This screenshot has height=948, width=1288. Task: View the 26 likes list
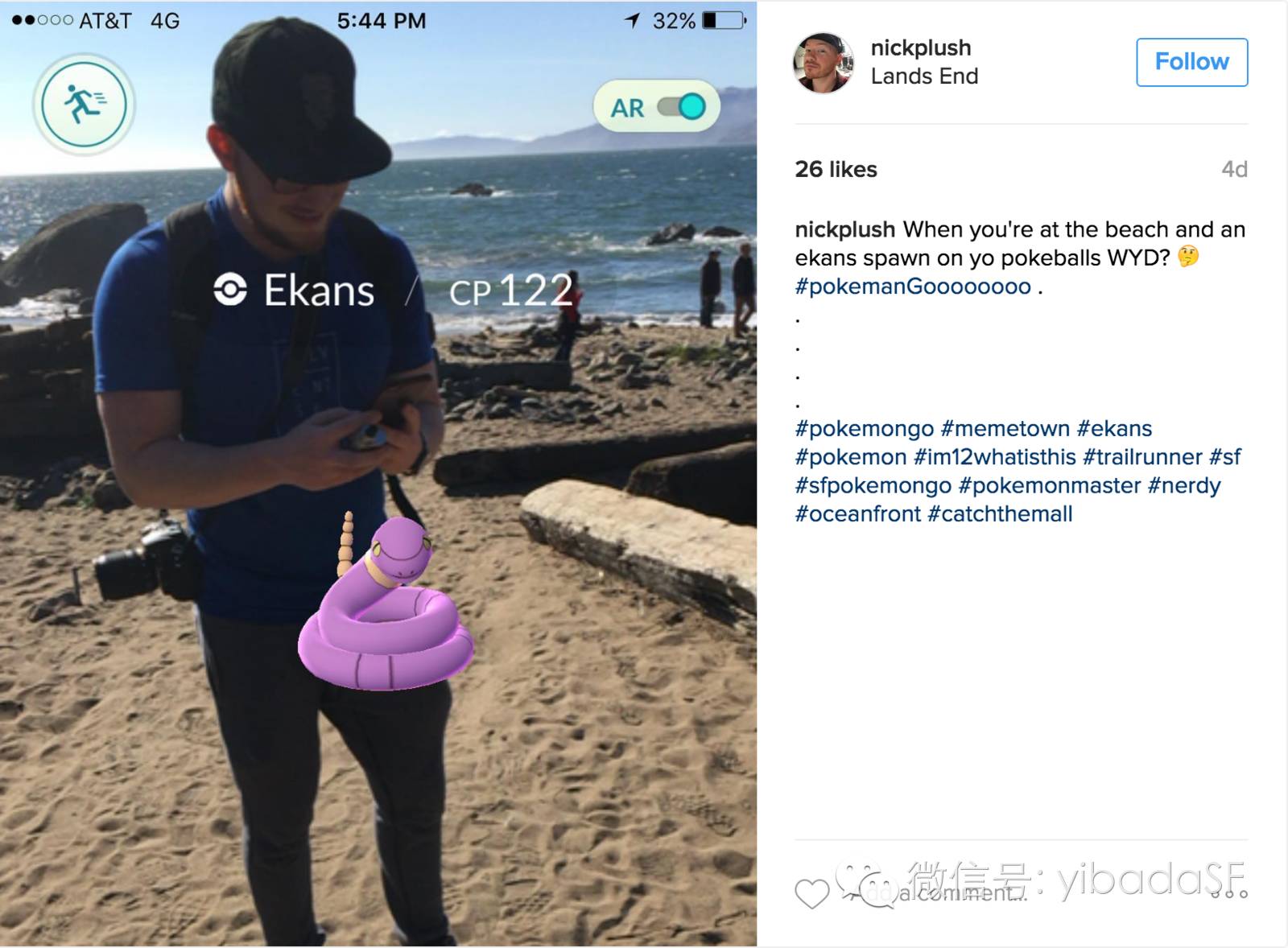pyautogui.click(x=836, y=169)
